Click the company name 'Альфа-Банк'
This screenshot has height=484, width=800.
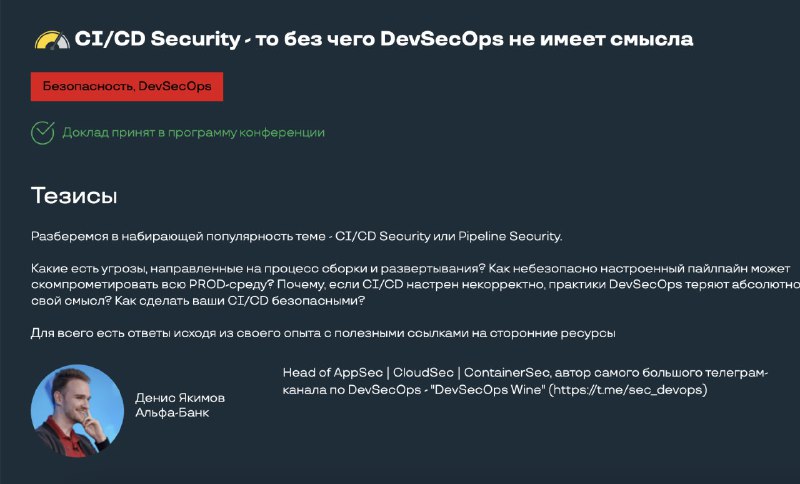pyautogui.click(x=172, y=413)
